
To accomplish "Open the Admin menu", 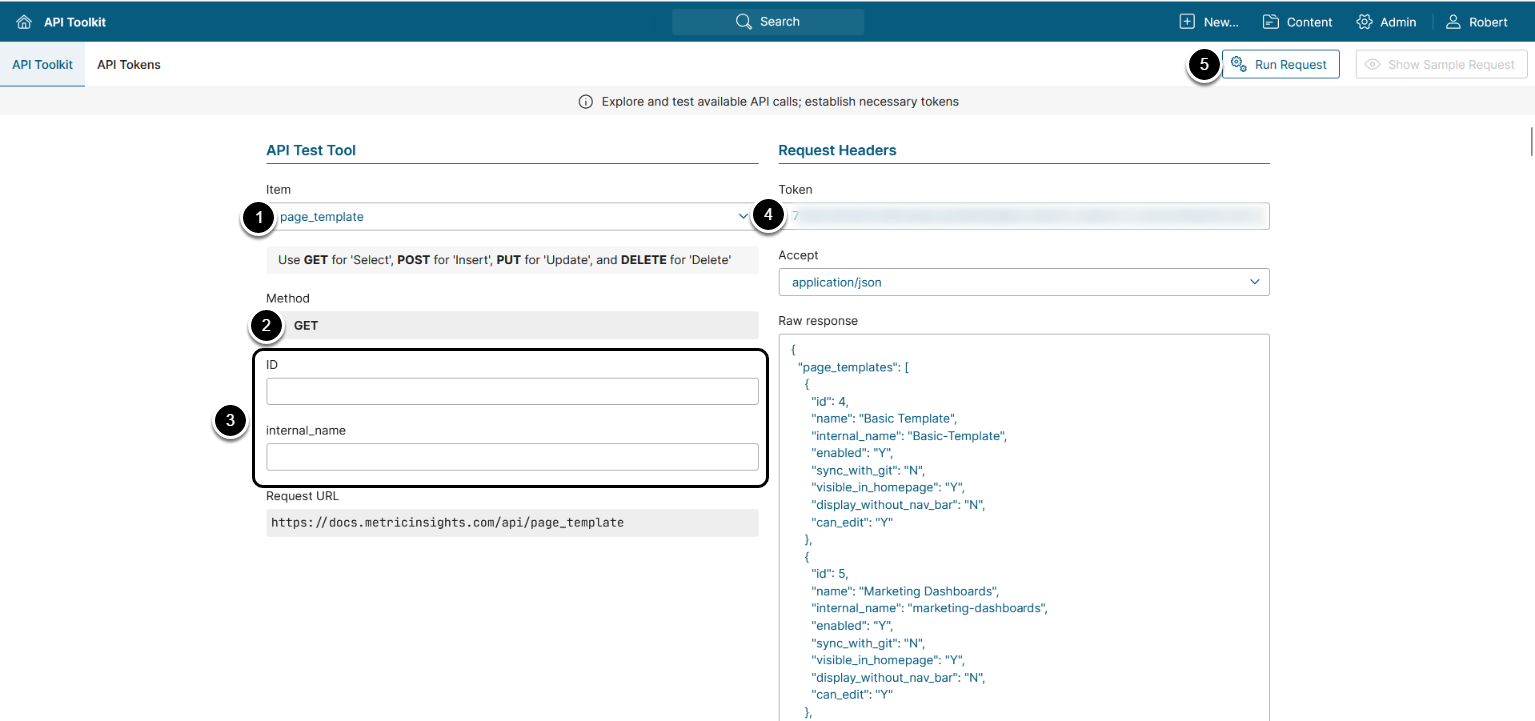I will point(1386,22).
